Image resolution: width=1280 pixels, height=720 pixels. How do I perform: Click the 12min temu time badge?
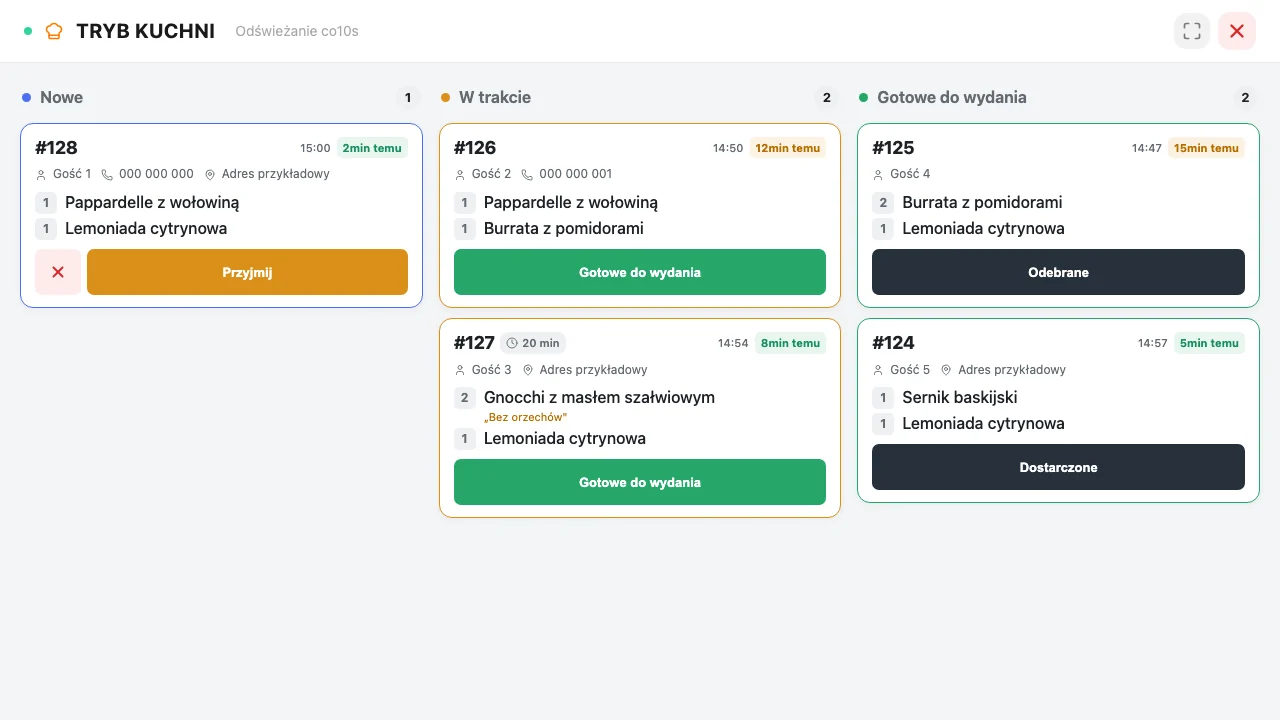pos(788,148)
